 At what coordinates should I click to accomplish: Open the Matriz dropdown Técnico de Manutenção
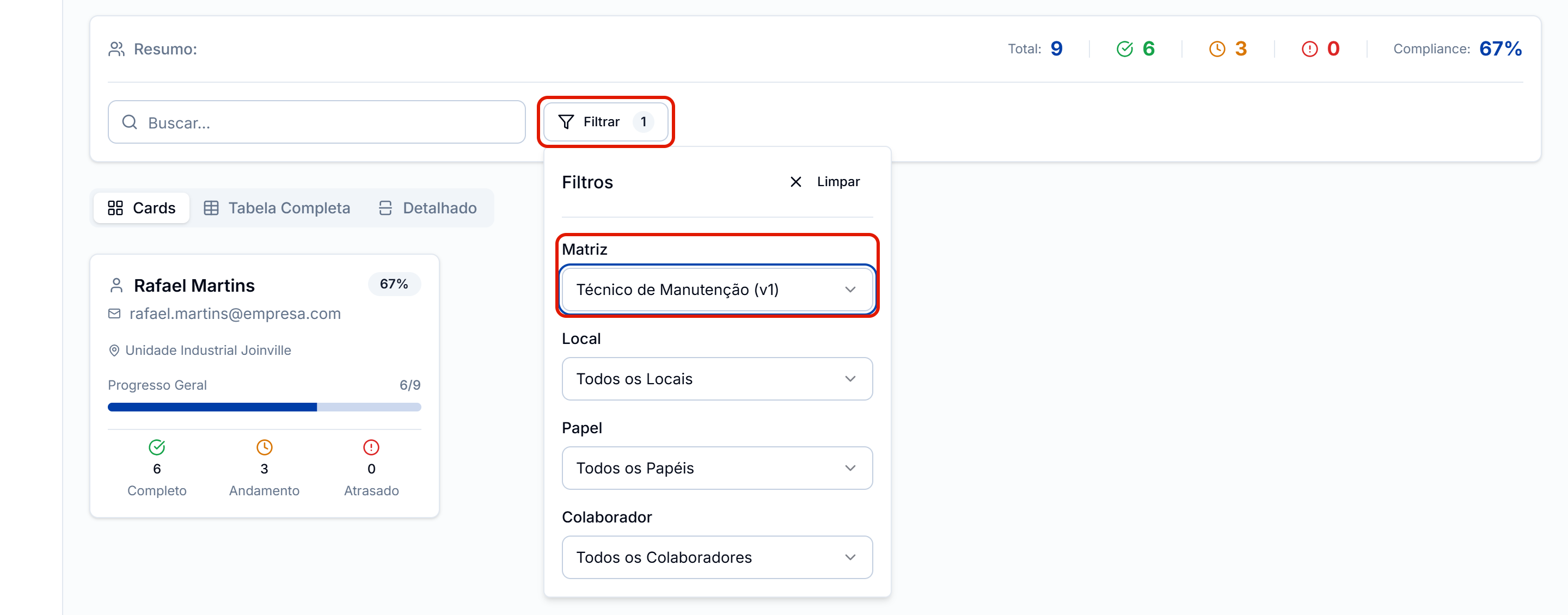pos(716,290)
